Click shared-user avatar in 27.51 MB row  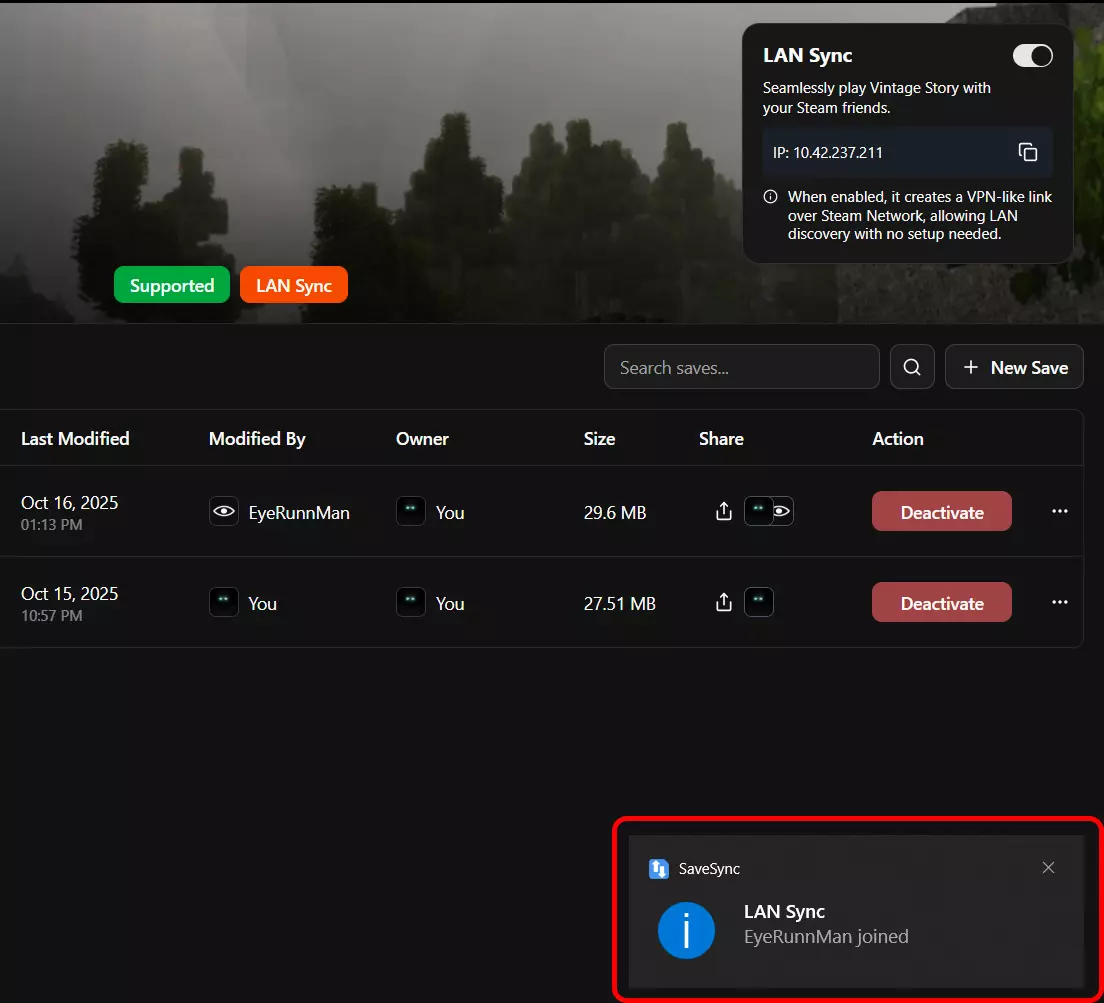[758, 602]
